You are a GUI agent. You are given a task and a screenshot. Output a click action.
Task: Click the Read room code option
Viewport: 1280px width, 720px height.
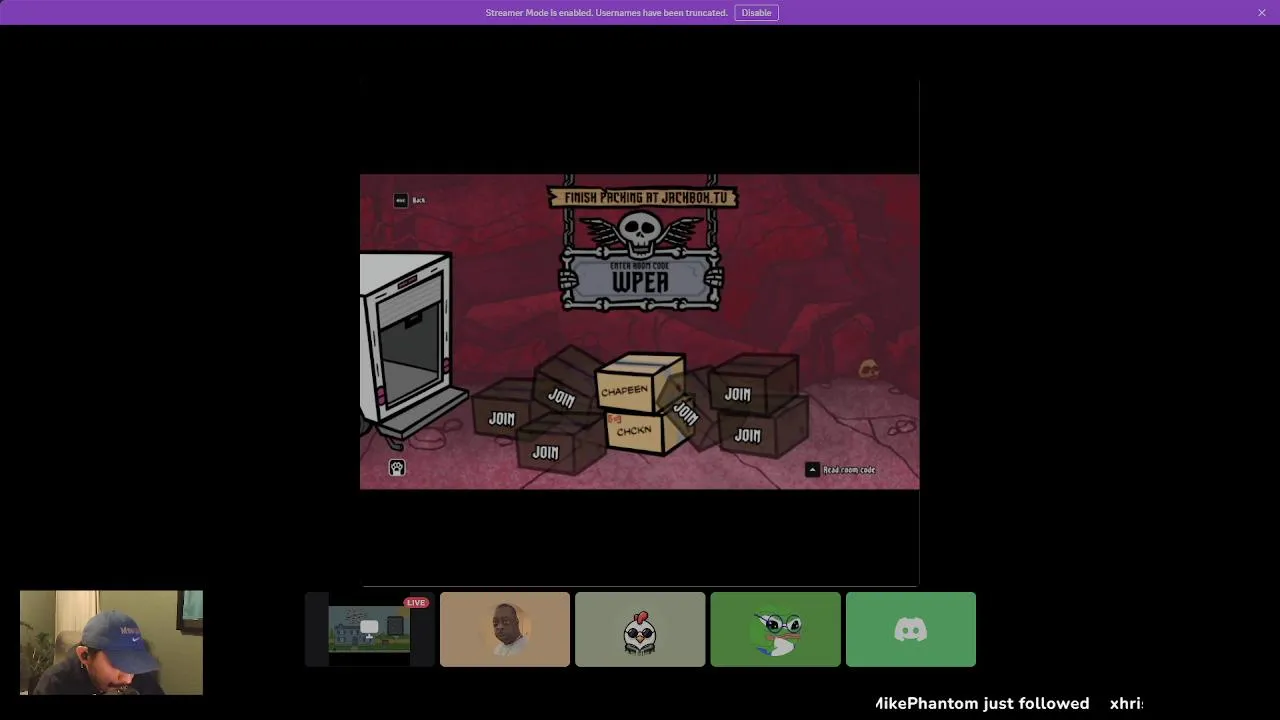(x=841, y=470)
